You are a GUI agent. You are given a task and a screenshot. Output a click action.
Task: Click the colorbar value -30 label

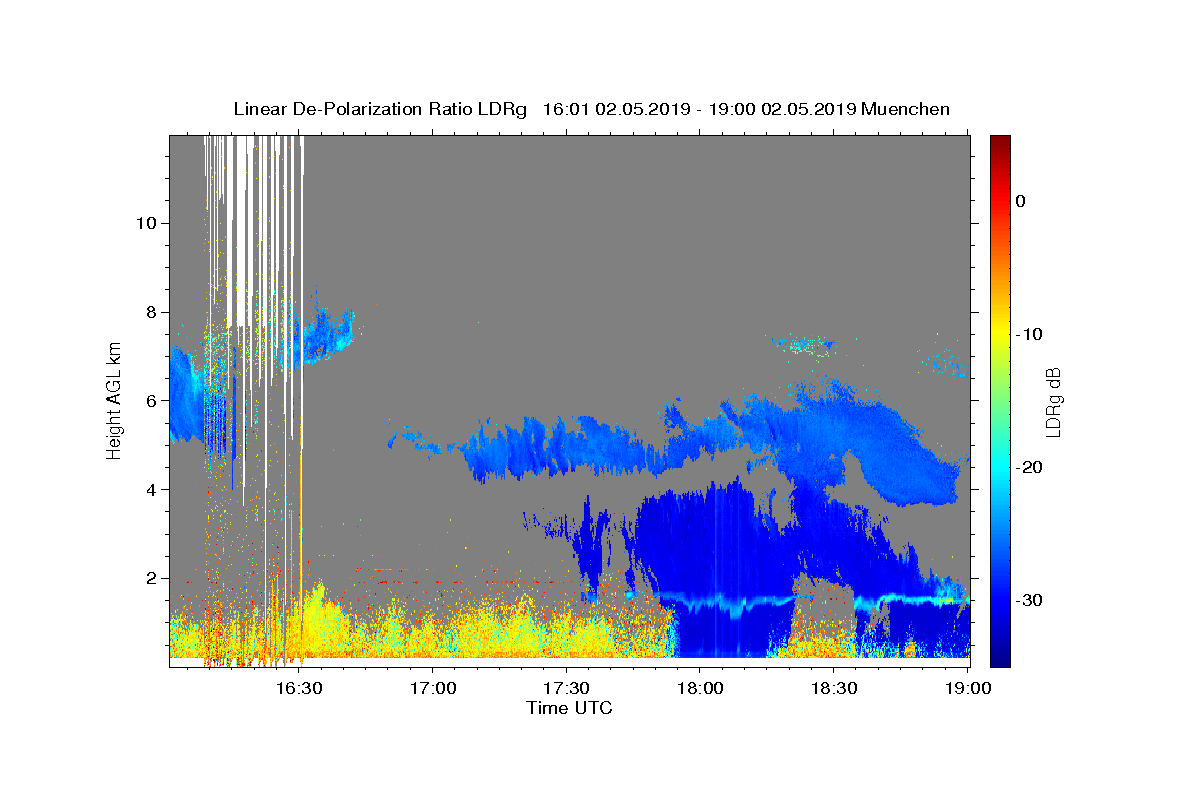click(1029, 600)
